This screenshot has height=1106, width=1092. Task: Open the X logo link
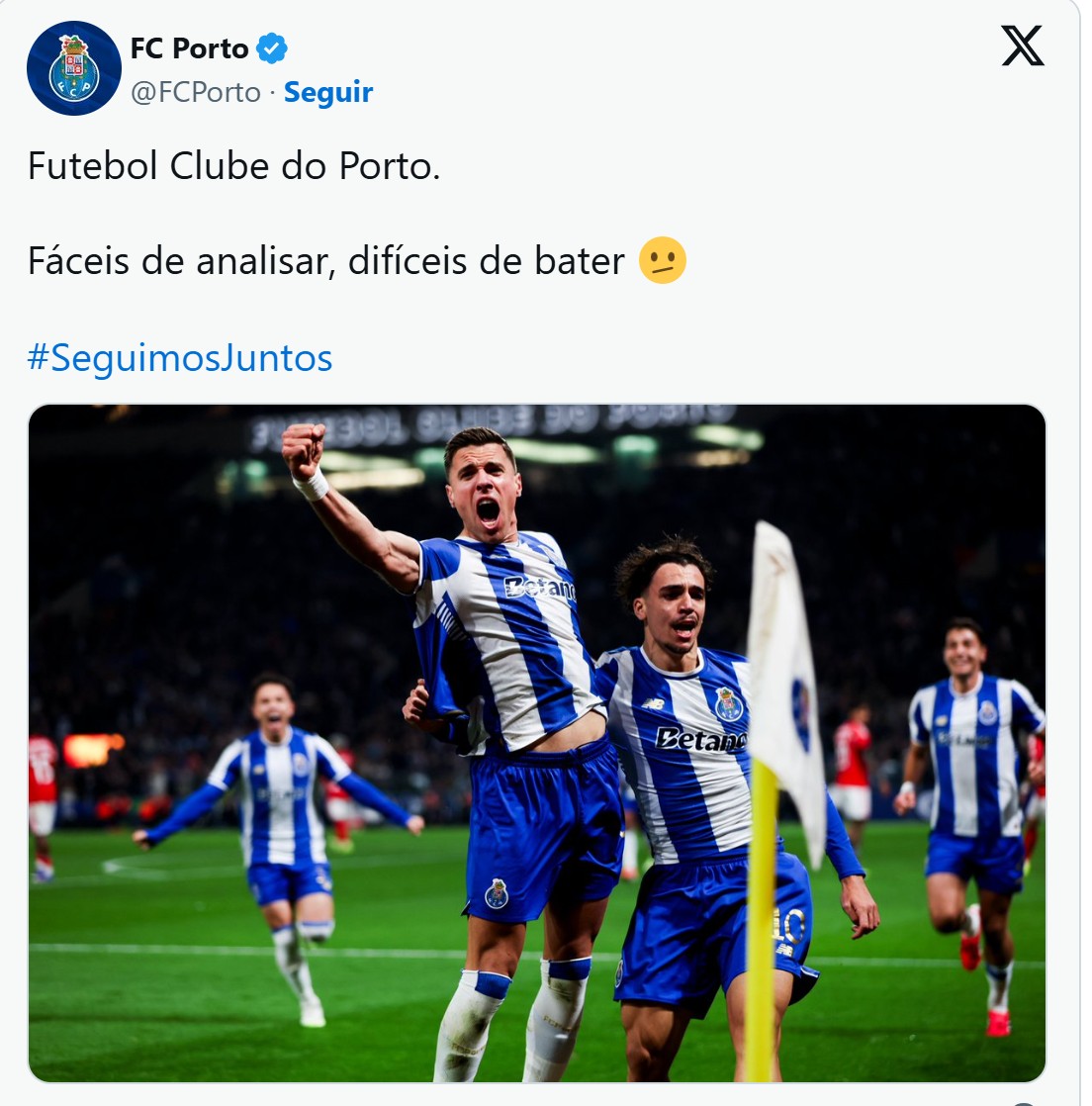tap(1022, 46)
